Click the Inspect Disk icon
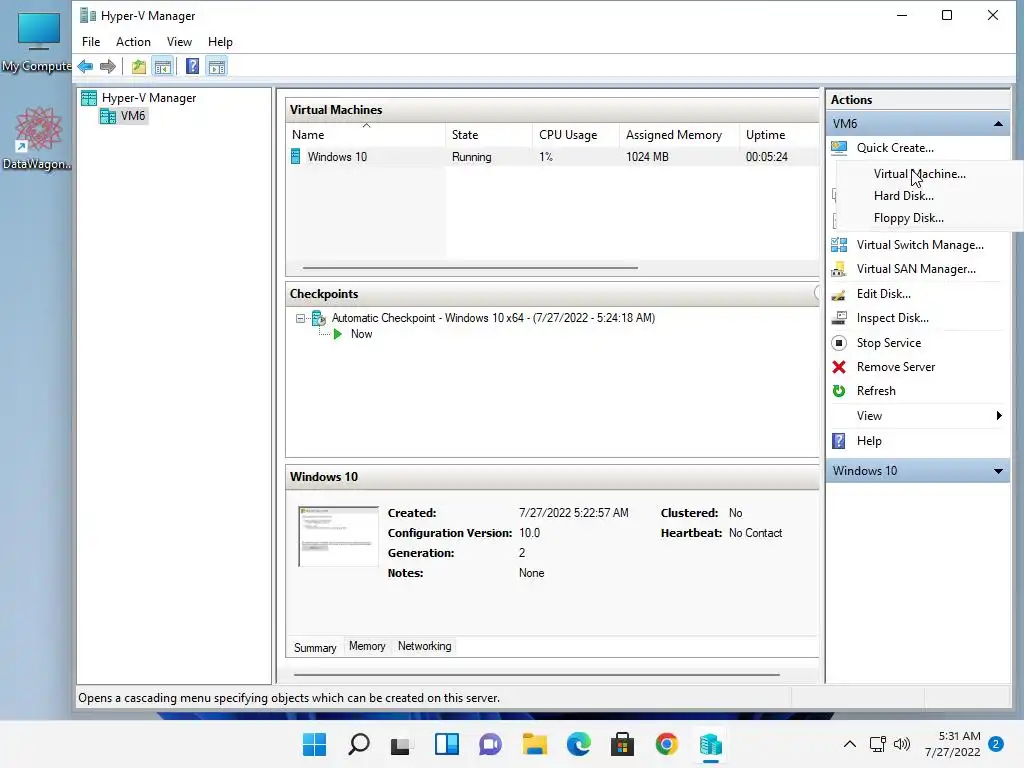The width and height of the screenshot is (1024, 768). 839,318
